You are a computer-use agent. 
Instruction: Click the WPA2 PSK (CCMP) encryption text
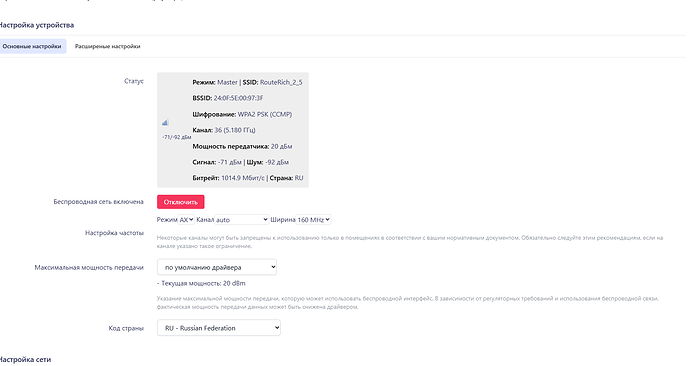coord(264,114)
